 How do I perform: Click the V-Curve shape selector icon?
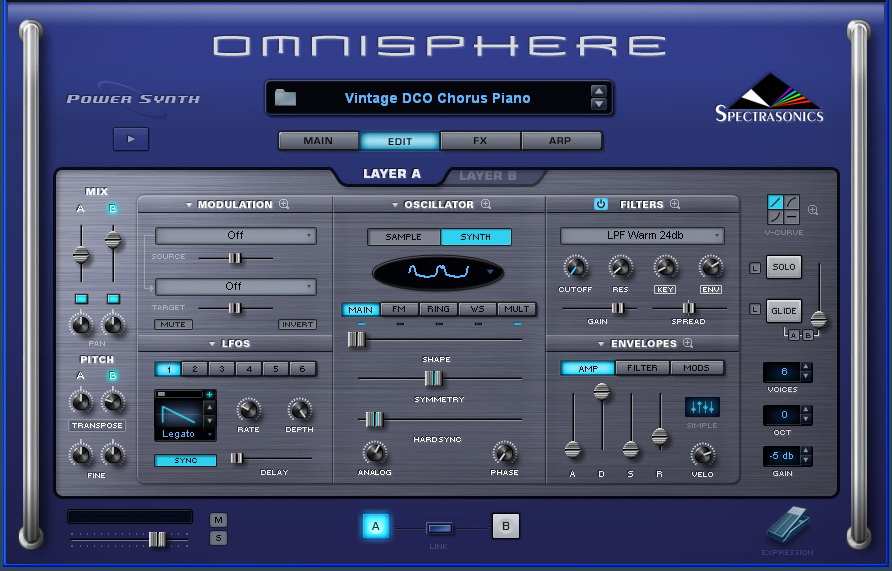[x=783, y=209]
